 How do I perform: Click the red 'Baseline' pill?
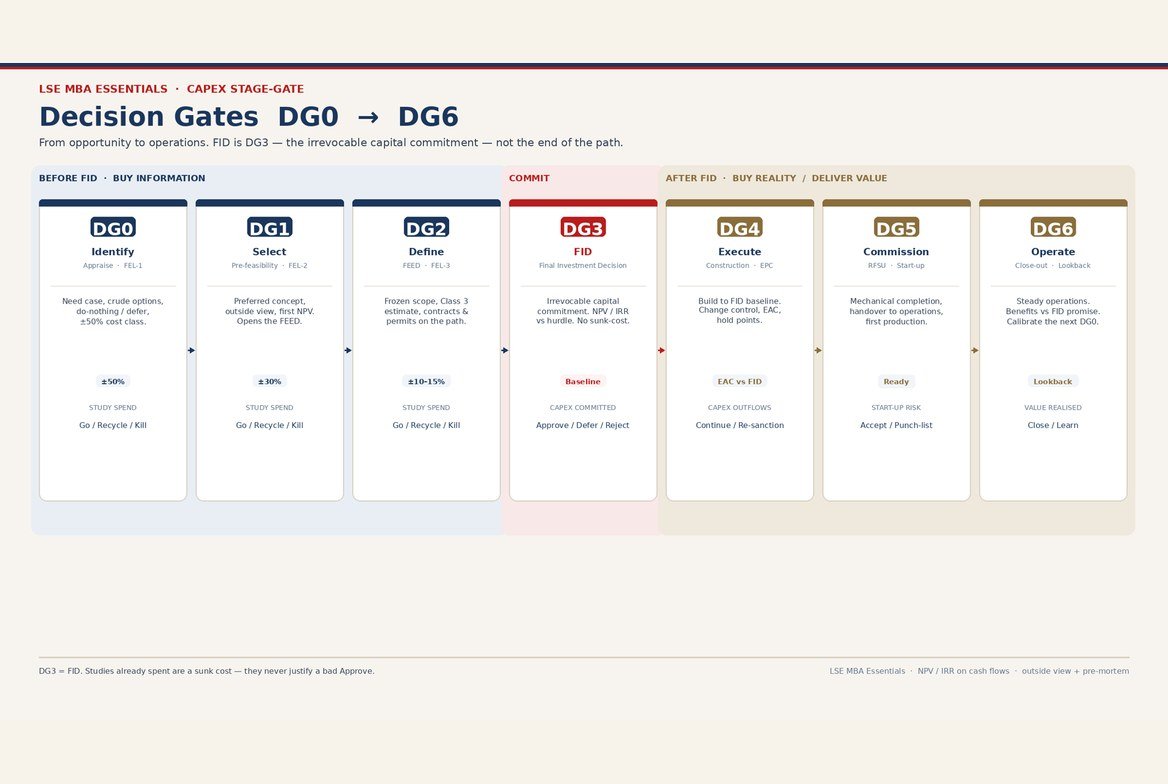tap(583, 382)
